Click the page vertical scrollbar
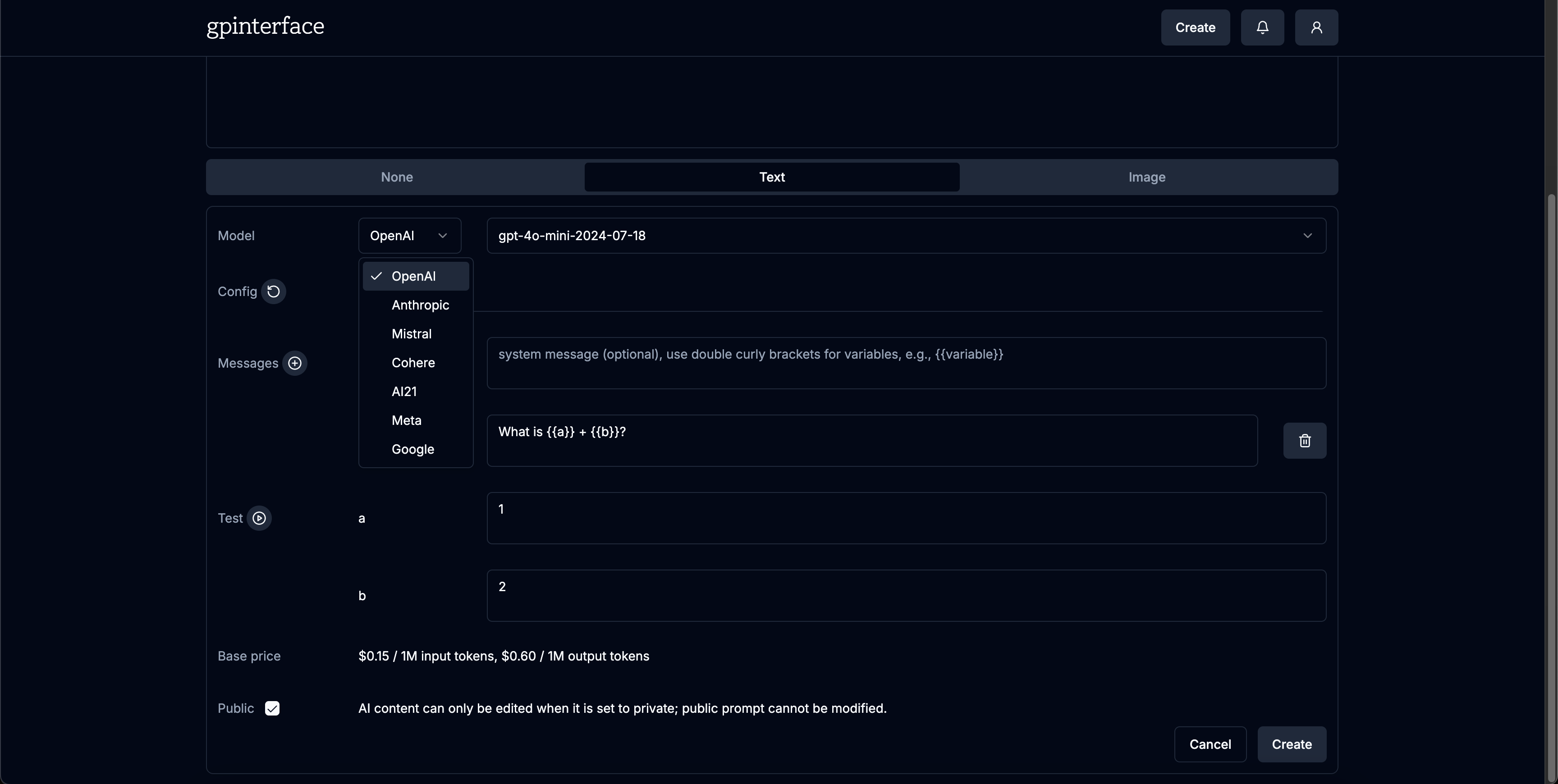This screenshot has width=1558, height=784. tap(1551, 483)
